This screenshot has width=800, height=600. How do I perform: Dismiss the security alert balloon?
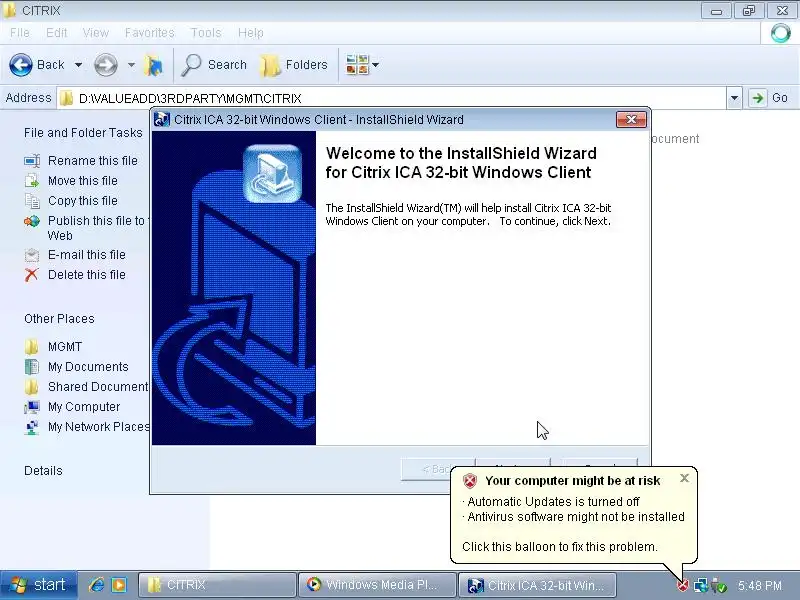pyautogui.click(x=684, y=478)
